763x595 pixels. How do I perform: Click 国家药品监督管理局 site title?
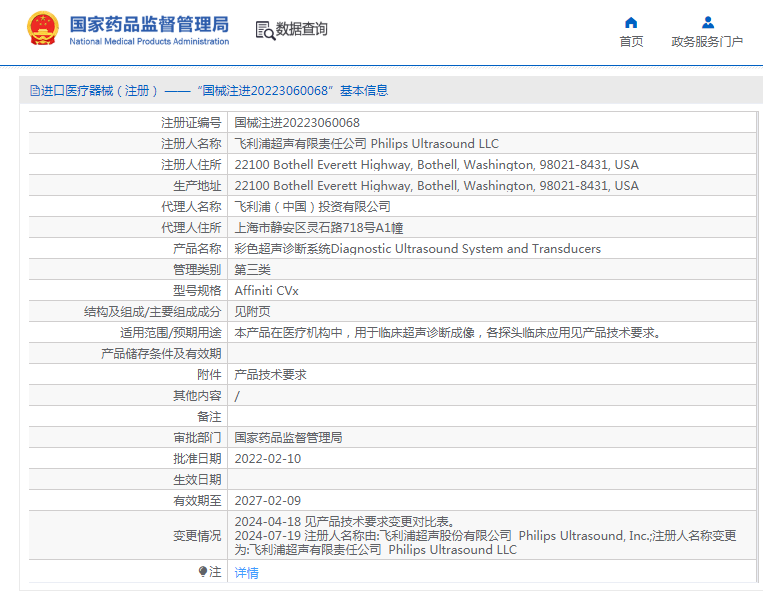[x=149, y=23]
